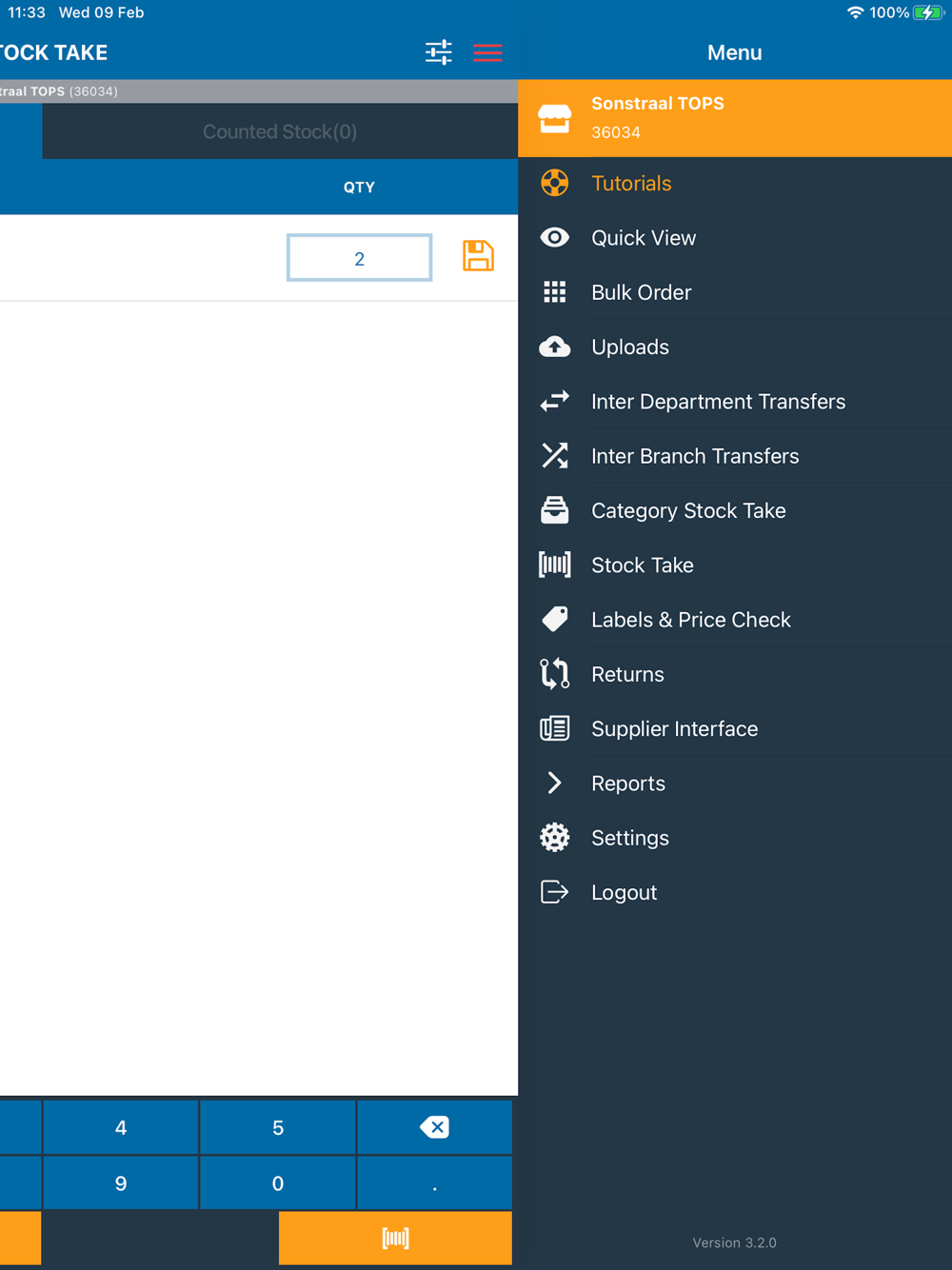Click the quantity field showing 2
Image resolution: width=952 pixels, height=1270 pixels.
(x=359, y=258)
